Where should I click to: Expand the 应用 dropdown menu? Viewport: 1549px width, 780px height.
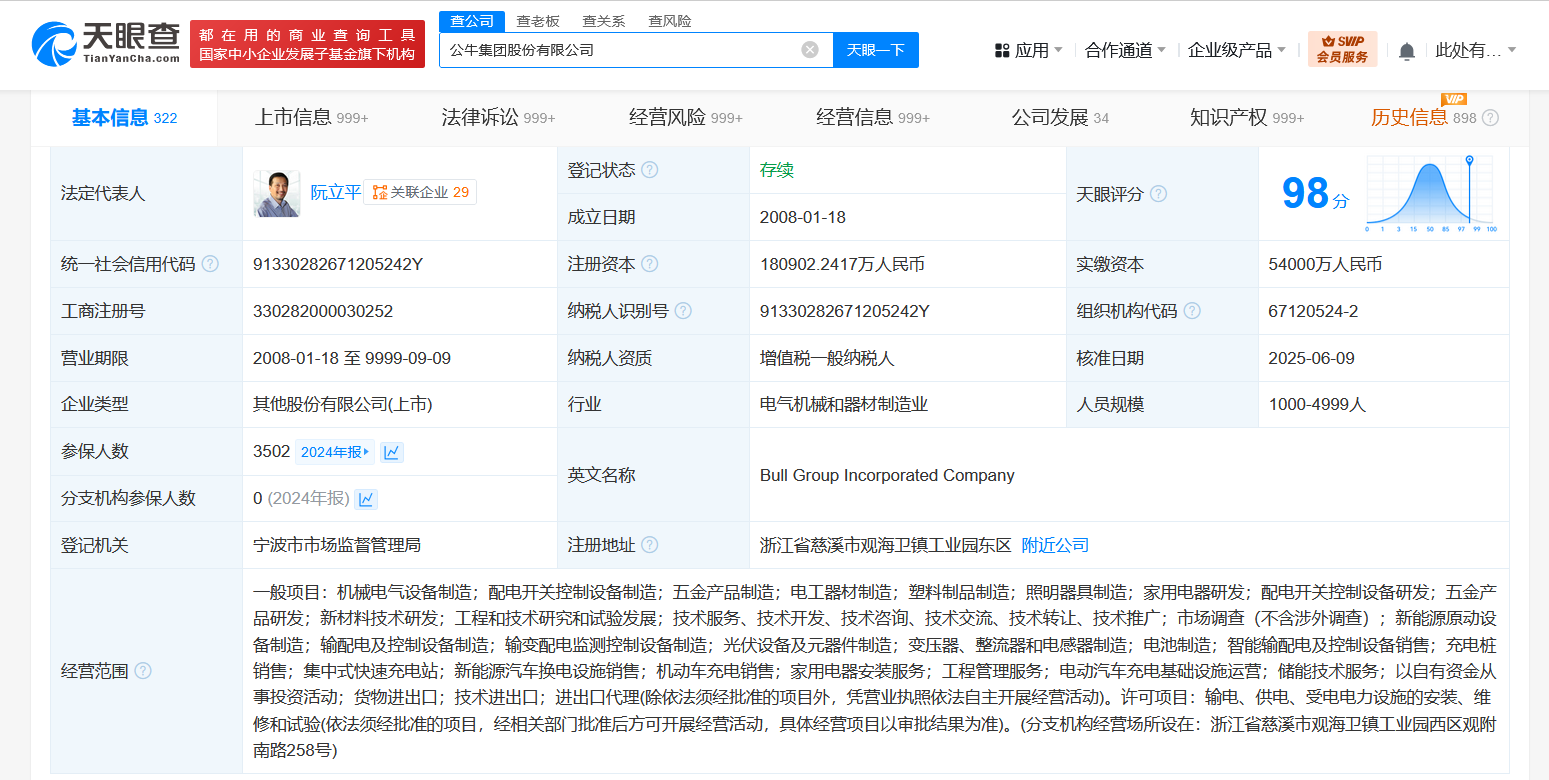point(1029,50)
